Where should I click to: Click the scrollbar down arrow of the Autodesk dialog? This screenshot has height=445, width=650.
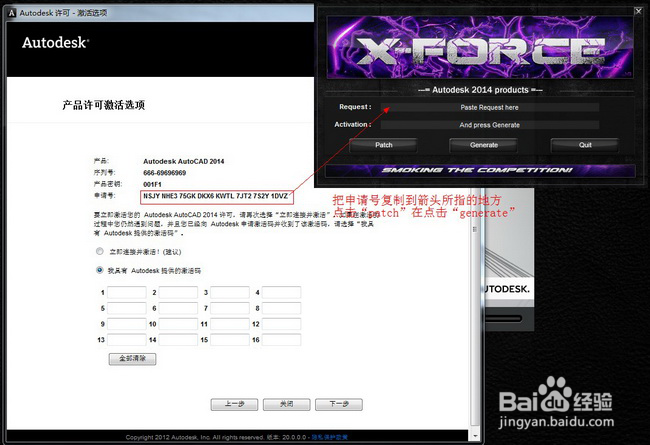point(475,436)
